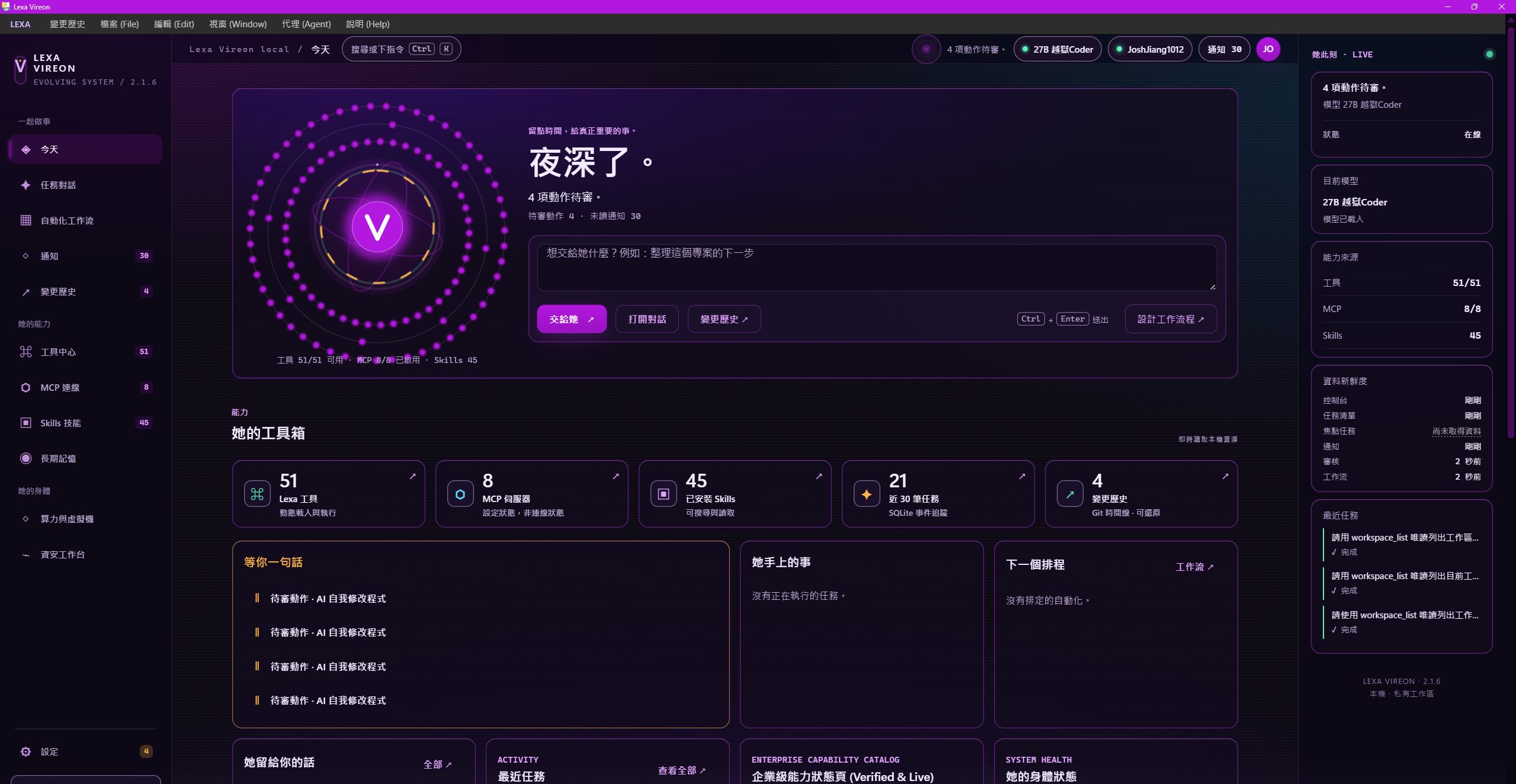This screenshot has height=784, width=1516.
Task: Click Lexa Vireon local breadcrumb
Action: click(239, 49)
